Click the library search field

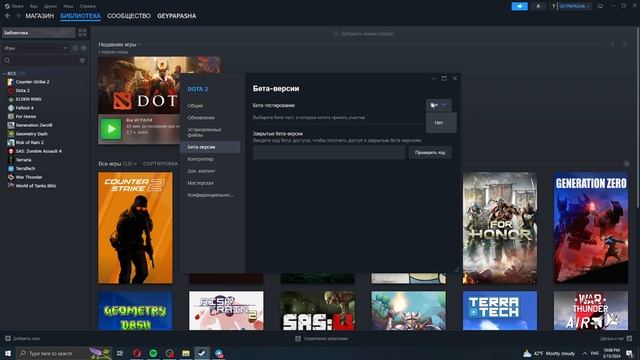(40, 60)
